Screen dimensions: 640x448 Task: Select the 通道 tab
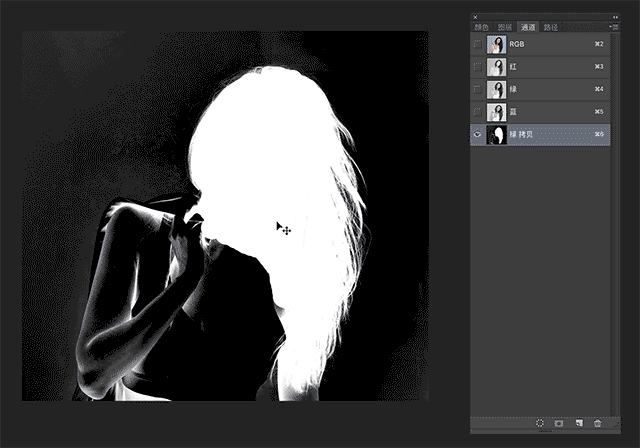pos(528,27)
